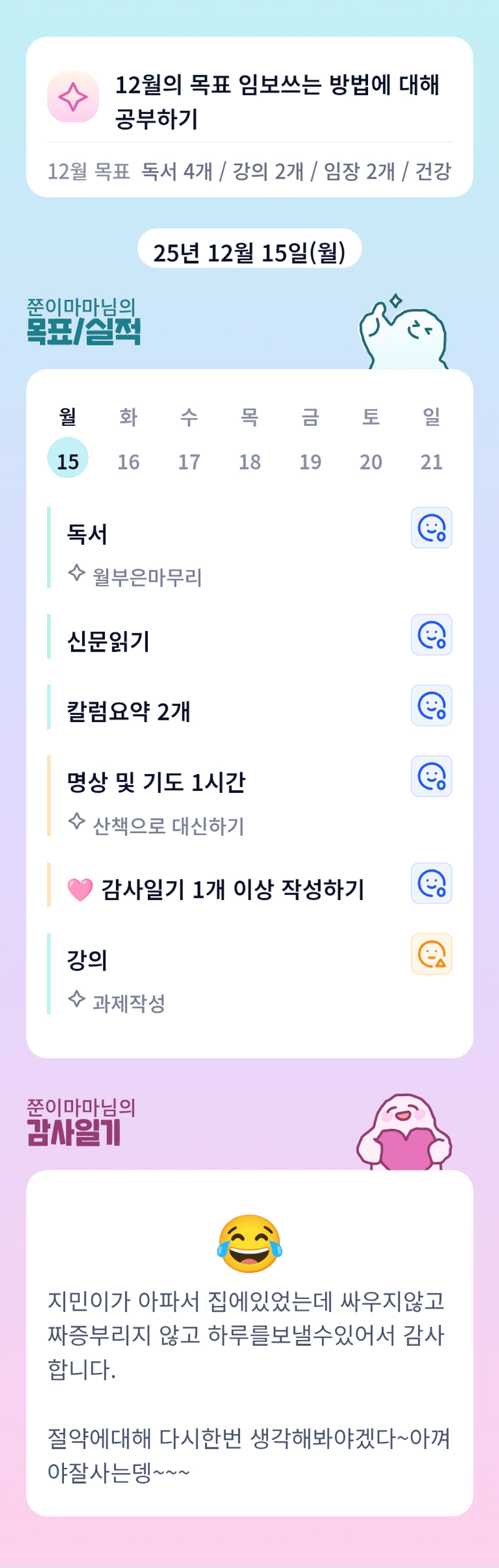
Task: Click the status face icon for 칼럼요약 2개
Action: [431, 705]
